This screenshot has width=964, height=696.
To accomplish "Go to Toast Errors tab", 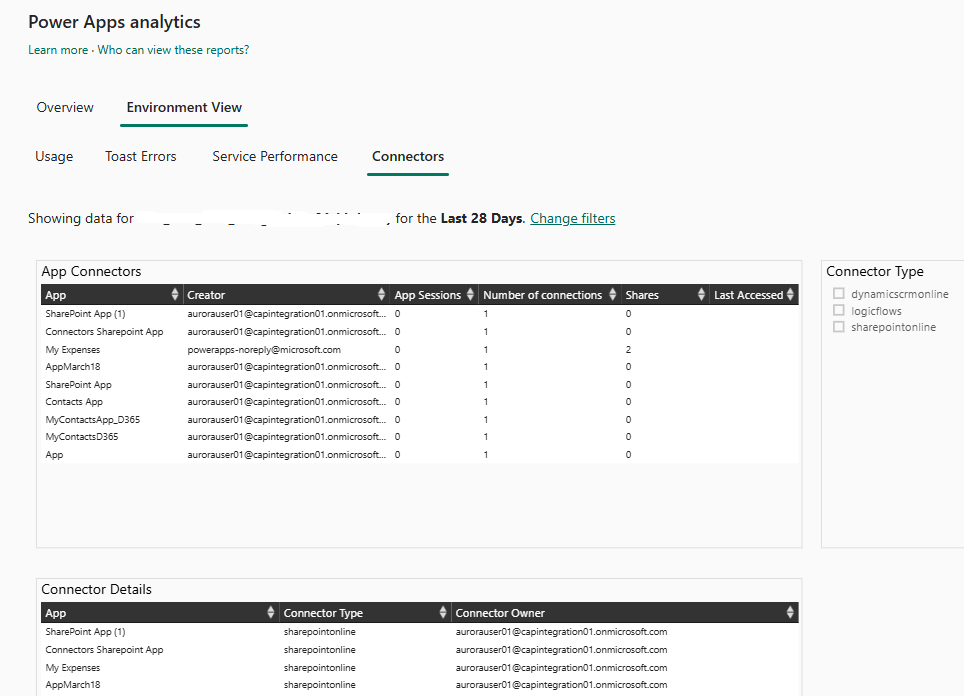I will (x=141, y=157).
